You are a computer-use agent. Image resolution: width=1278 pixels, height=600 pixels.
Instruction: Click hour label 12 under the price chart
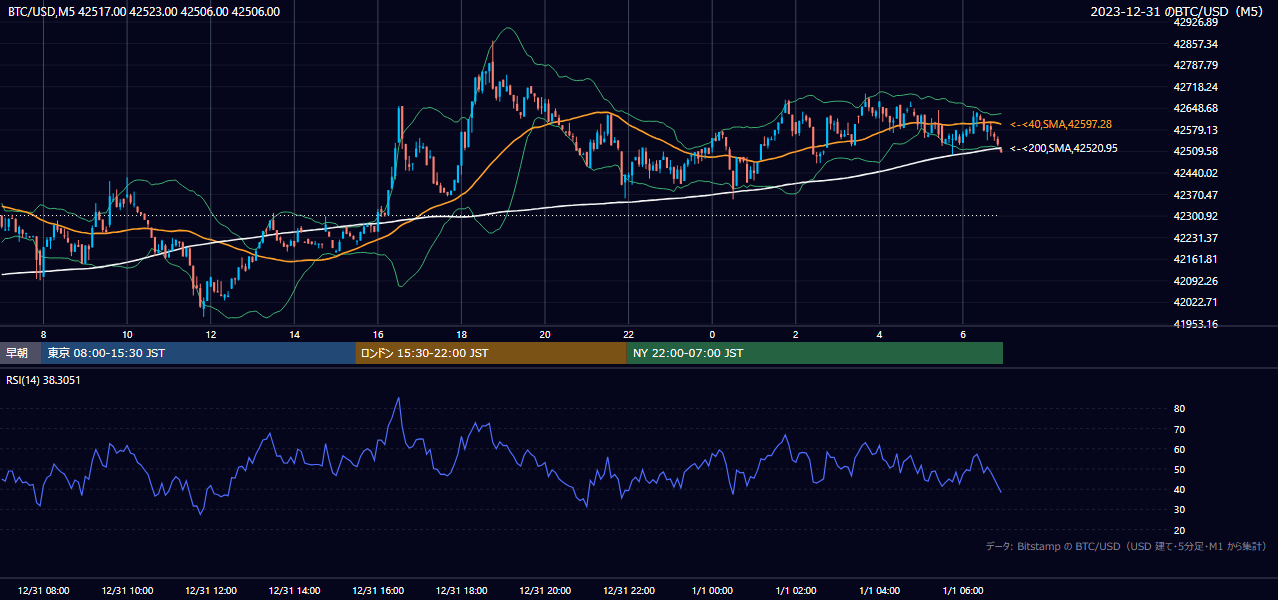point(211,334)
